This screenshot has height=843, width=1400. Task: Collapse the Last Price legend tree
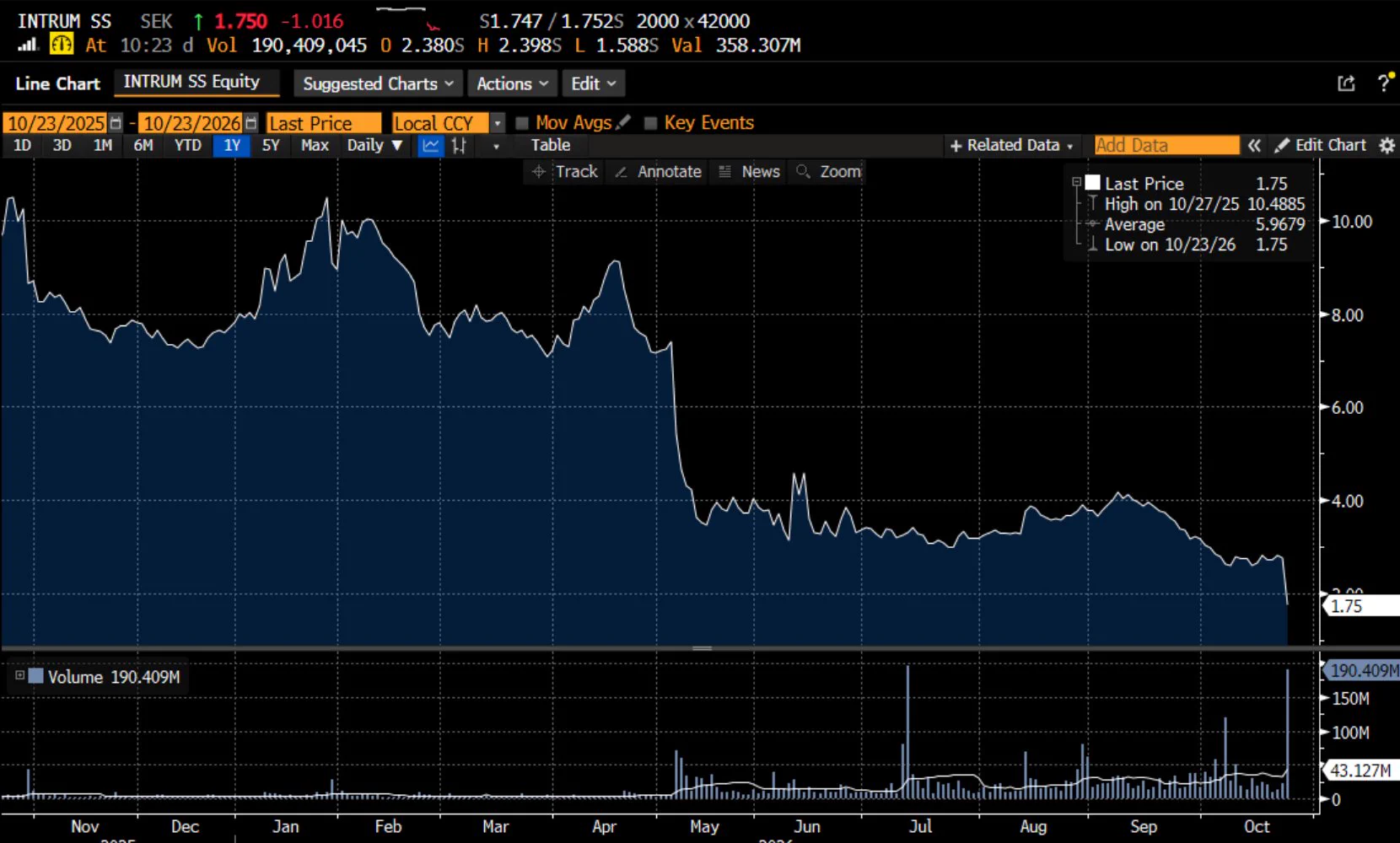(1076, 182)
